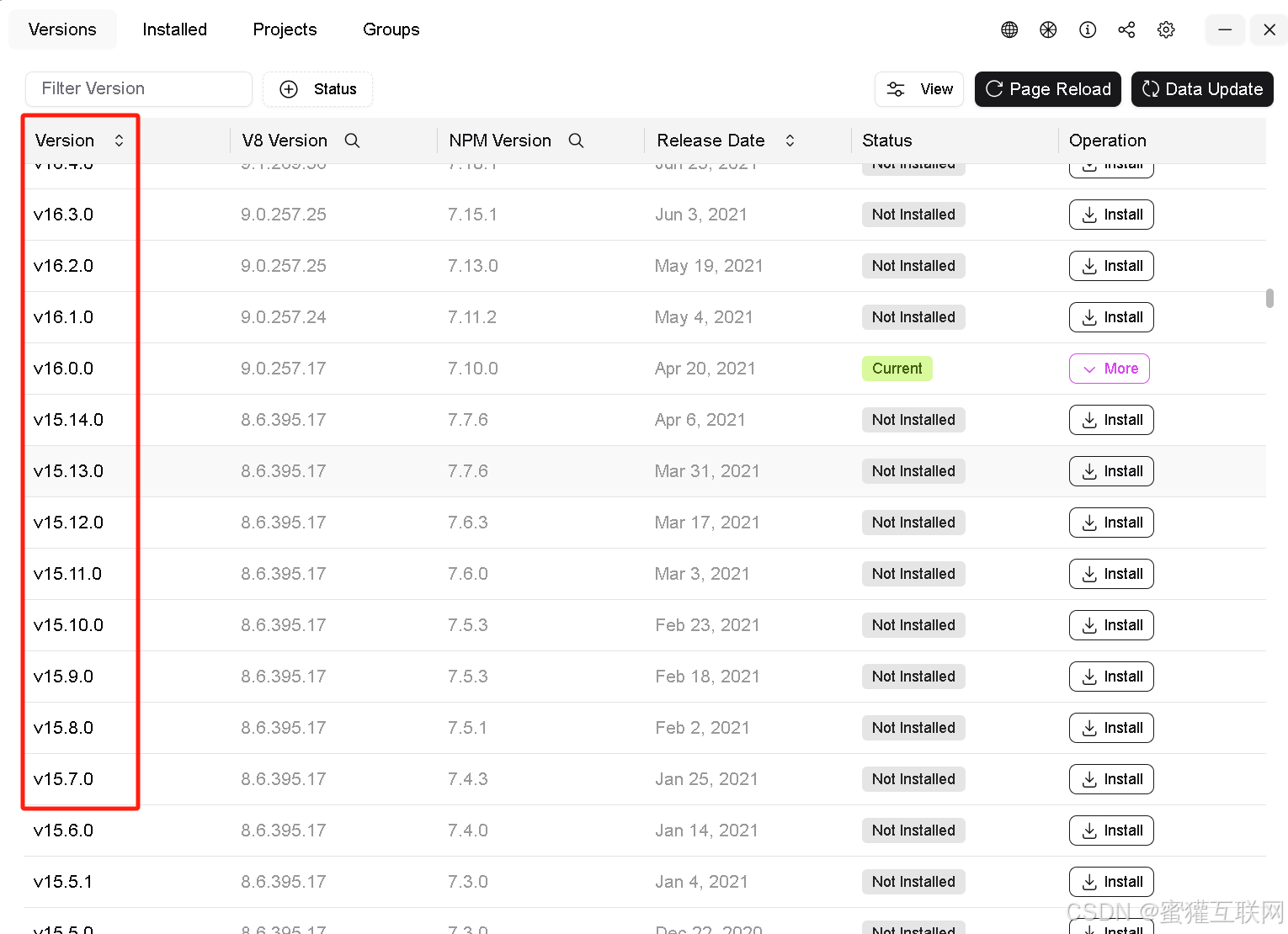Image resolution: width=1288 pixels, height=934 pixels.
Task: Click the wheel icon next to the globe
Action: click(x=1048, y=29)
